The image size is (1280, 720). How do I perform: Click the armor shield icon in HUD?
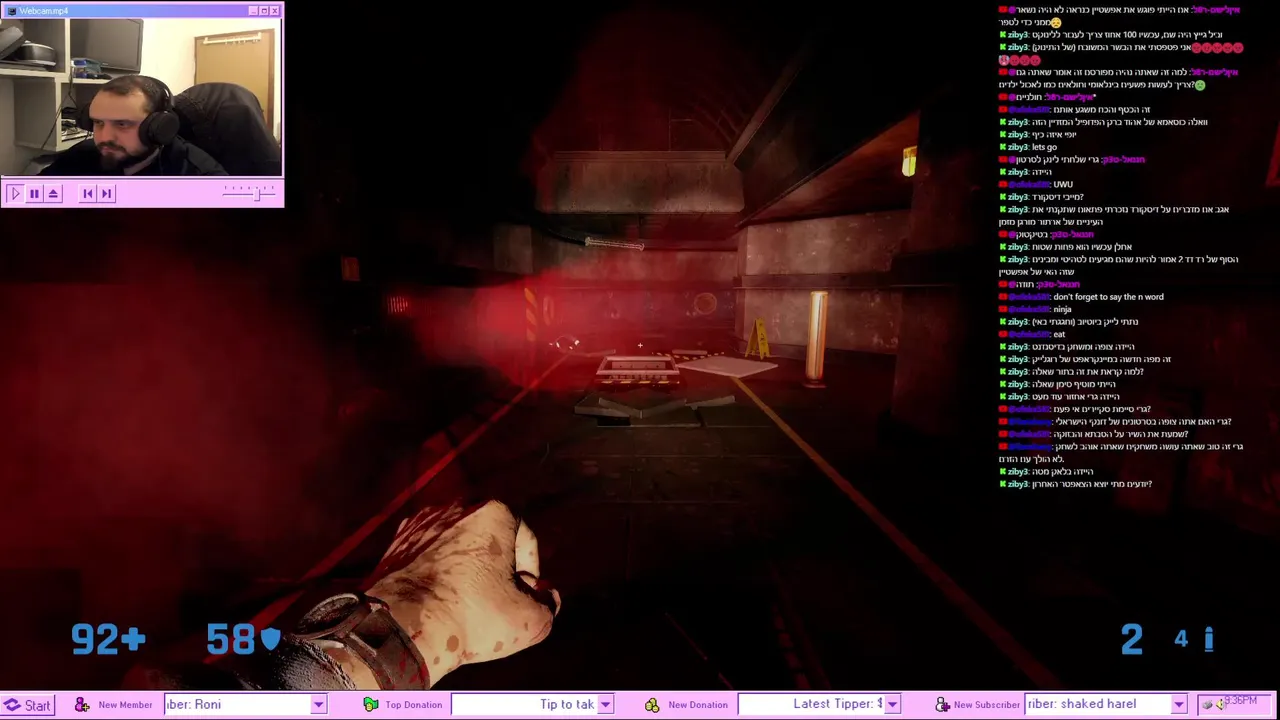(271, 638)
